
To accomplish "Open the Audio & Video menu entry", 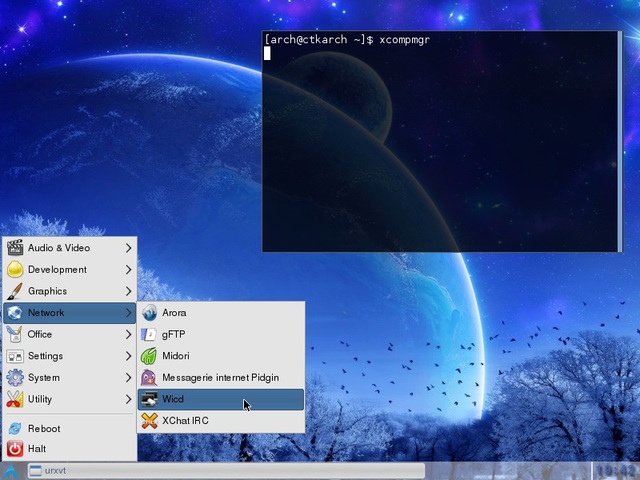I will [69, 248].
